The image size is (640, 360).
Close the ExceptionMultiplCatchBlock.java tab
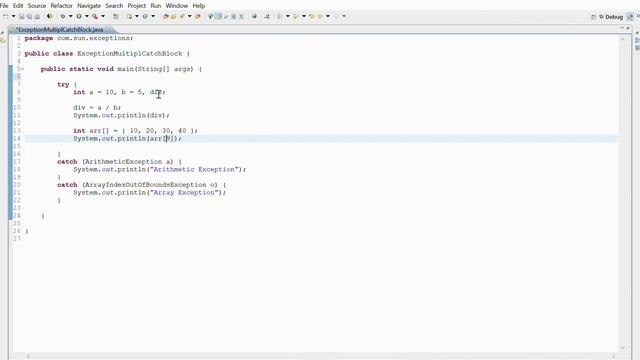[109, 30]
